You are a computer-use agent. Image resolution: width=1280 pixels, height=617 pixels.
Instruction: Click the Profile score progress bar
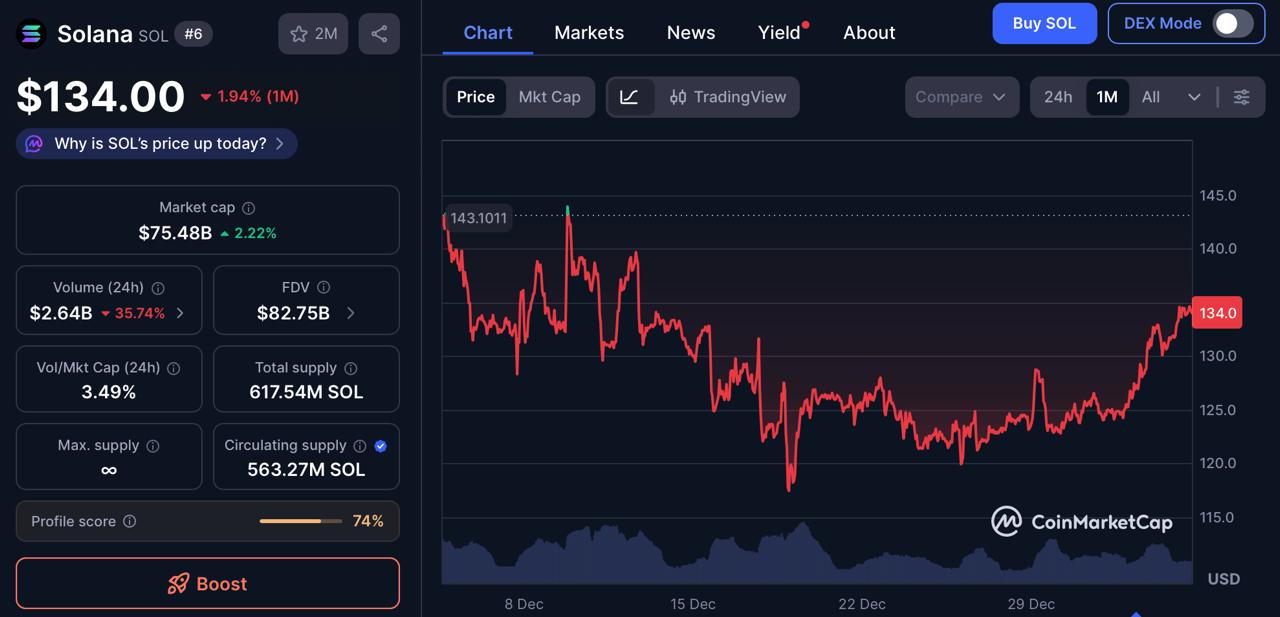300,521
